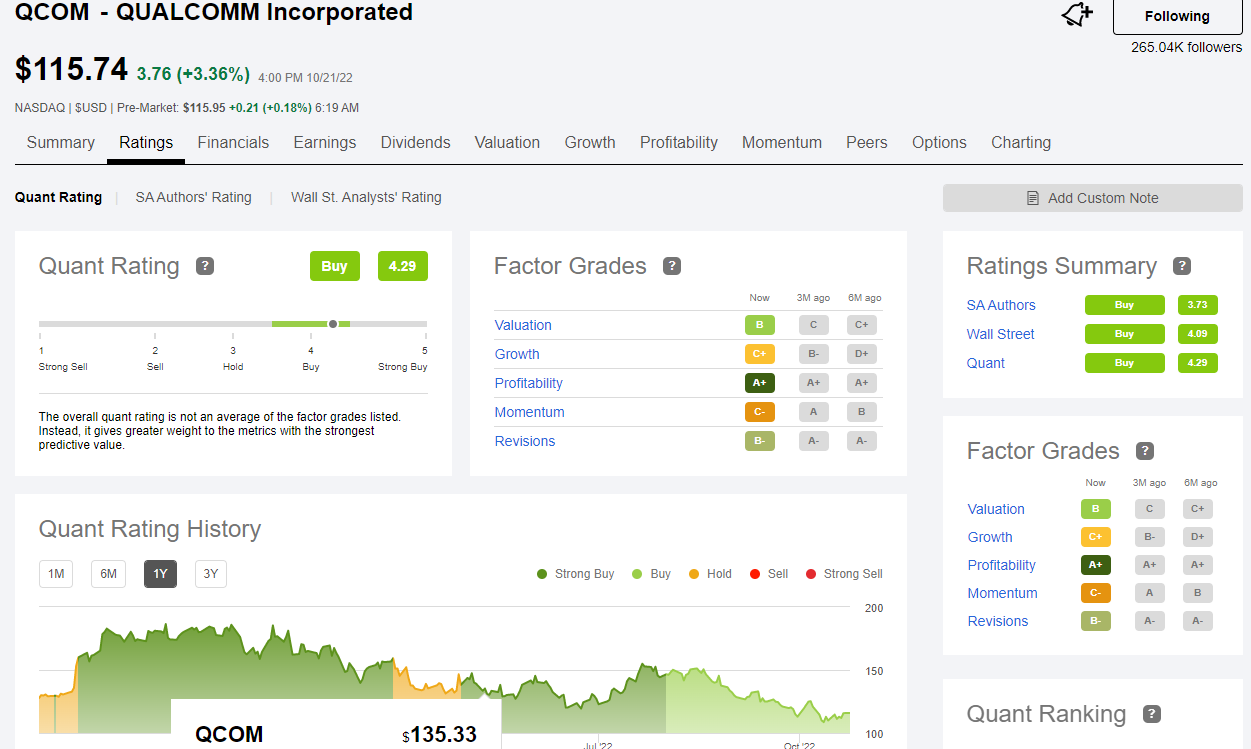Select the Quant Rating sub-tab
The width and height of the screenshot is (1251, 749).
tap(58, 197)
